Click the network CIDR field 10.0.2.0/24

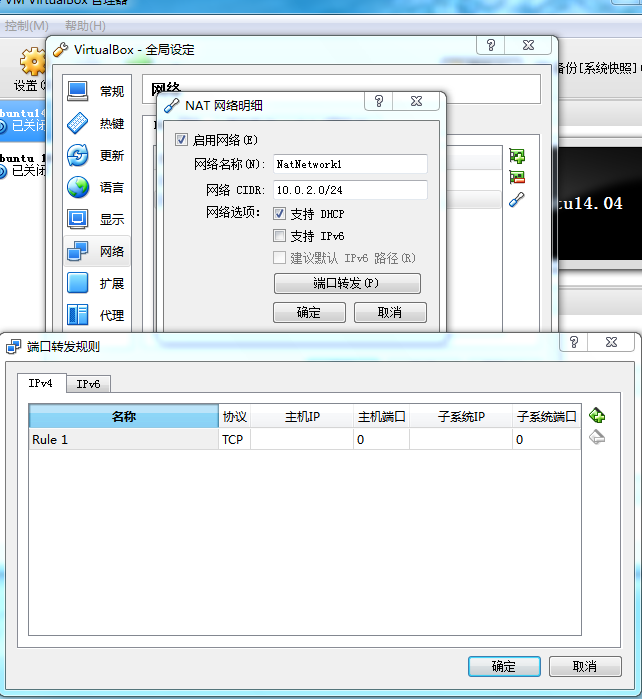pyautogui.click(x=350, y=190)
